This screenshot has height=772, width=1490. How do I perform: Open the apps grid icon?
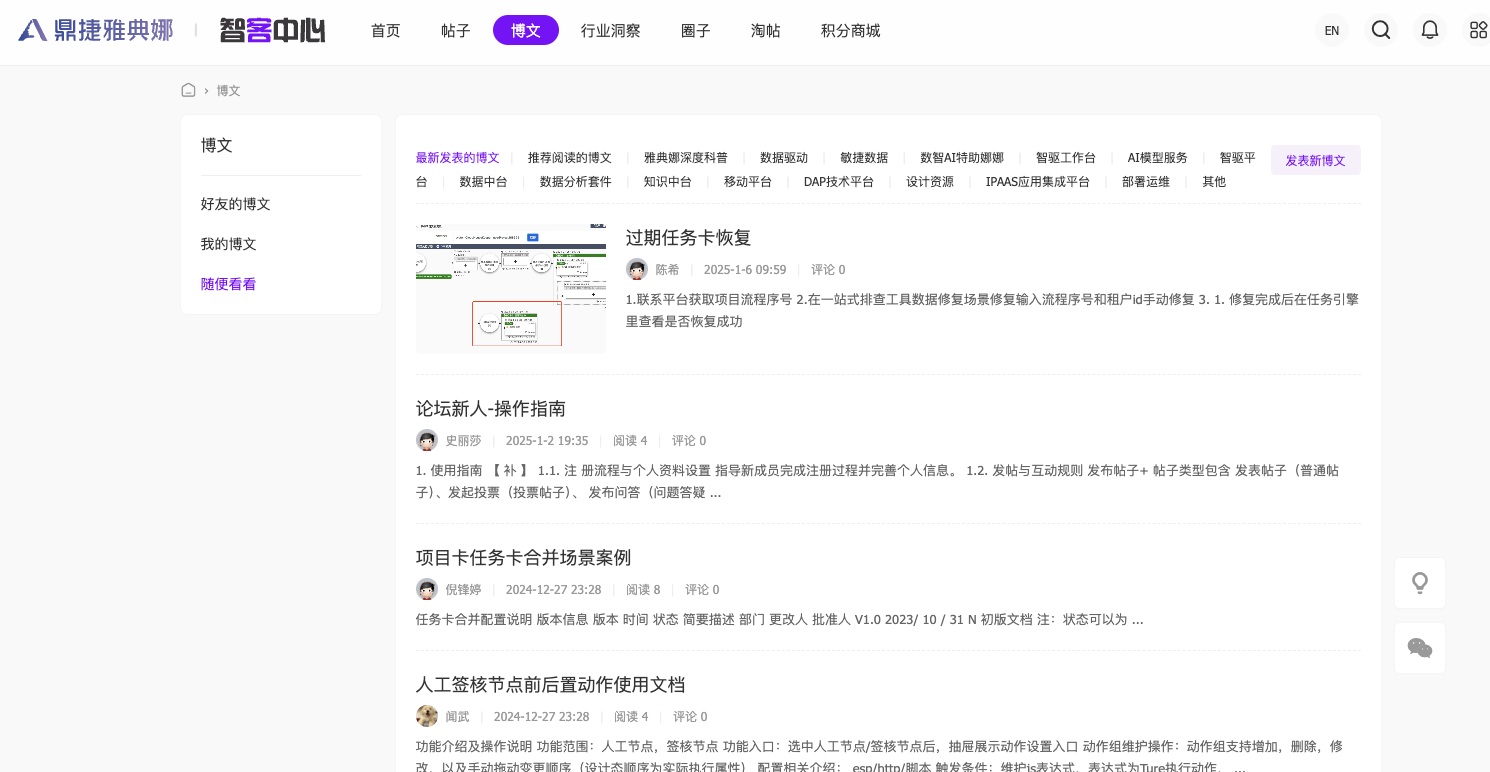pyautogui.click(x=1478, y=30)
